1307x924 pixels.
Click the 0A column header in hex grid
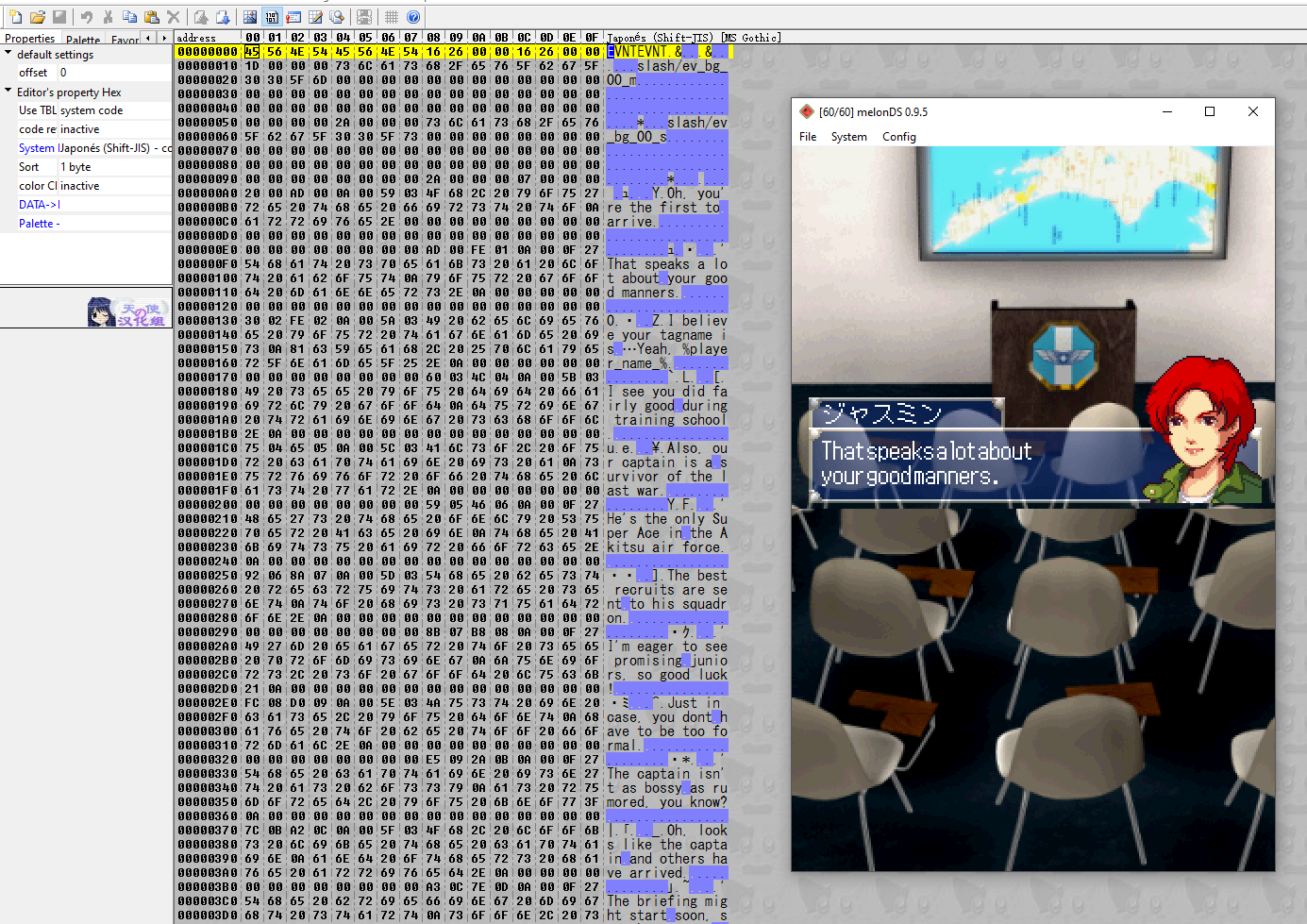point(478,38)
